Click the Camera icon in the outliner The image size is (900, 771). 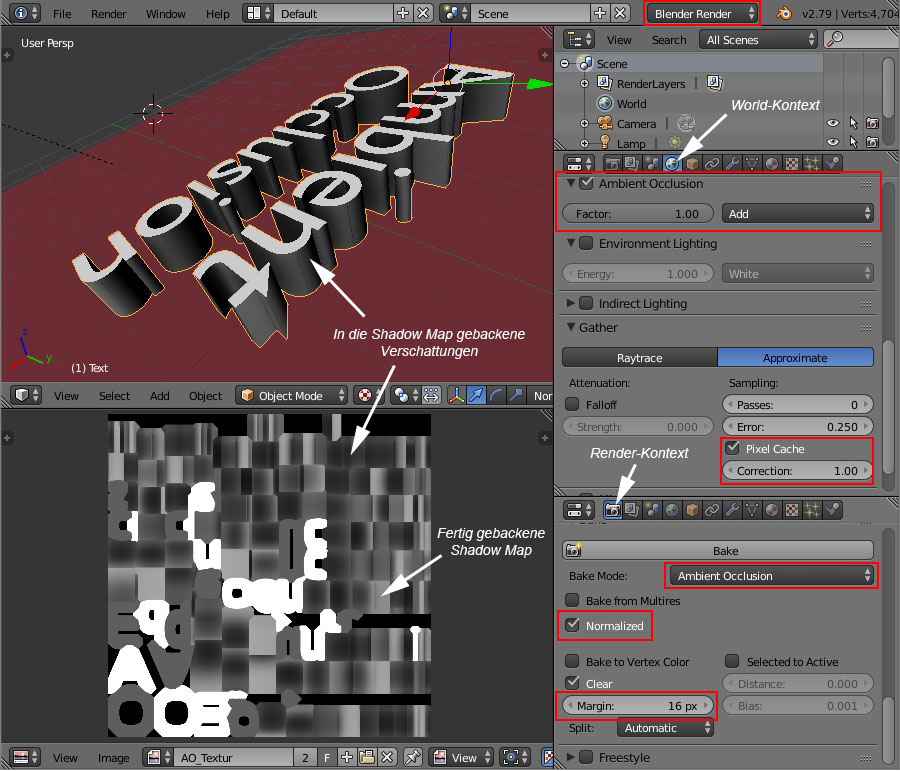click(x=603, y=124)
